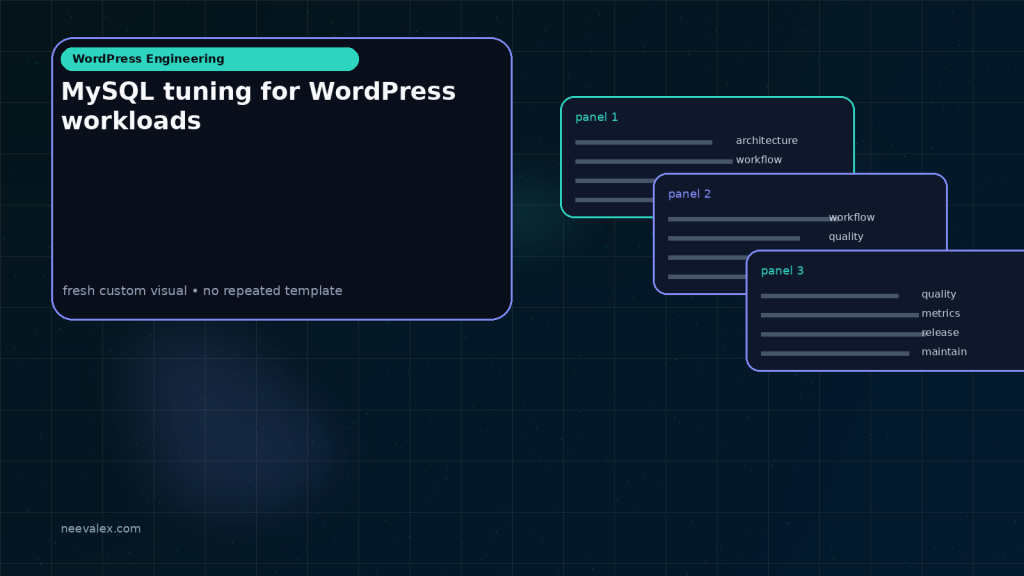Click workflow label in panel 1
This screenshot has height=576, width=1024.
(x=759, y=159)
